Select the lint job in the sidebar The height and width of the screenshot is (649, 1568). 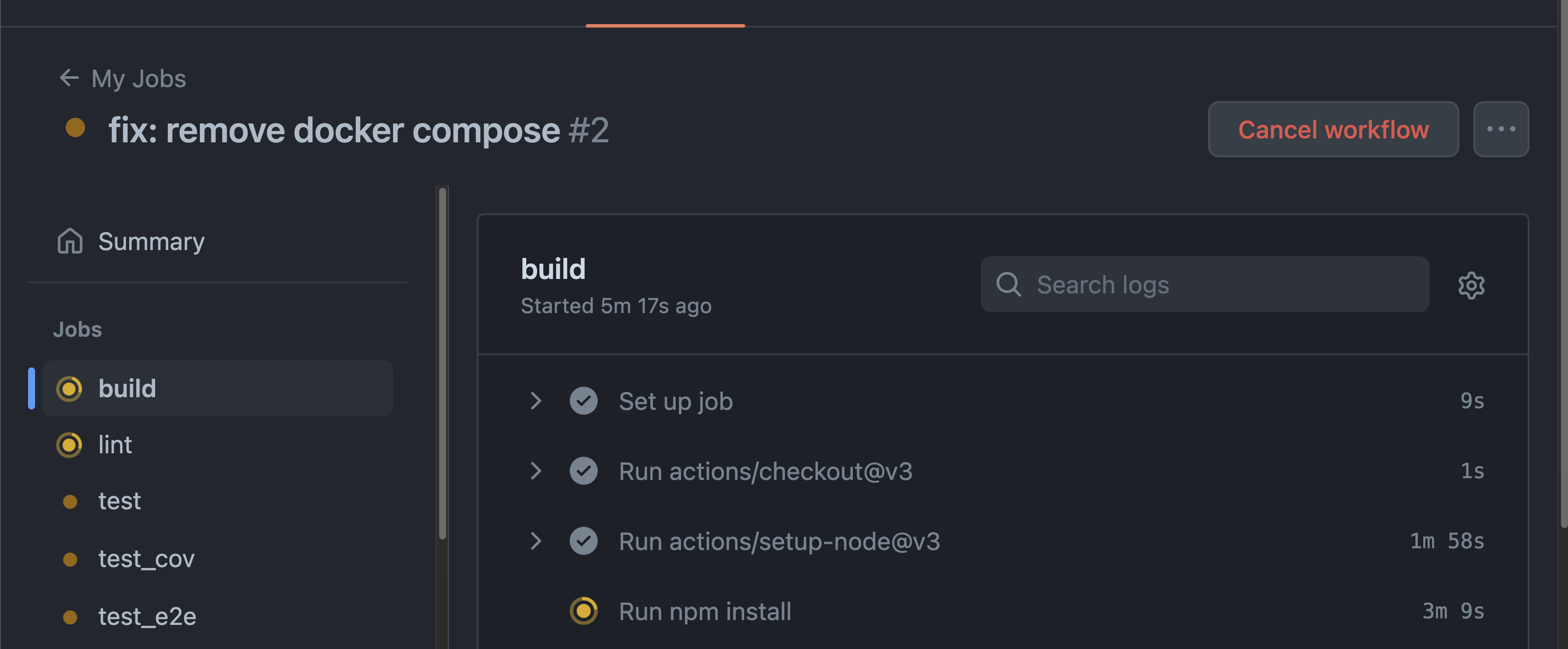[x=115, y=444]
